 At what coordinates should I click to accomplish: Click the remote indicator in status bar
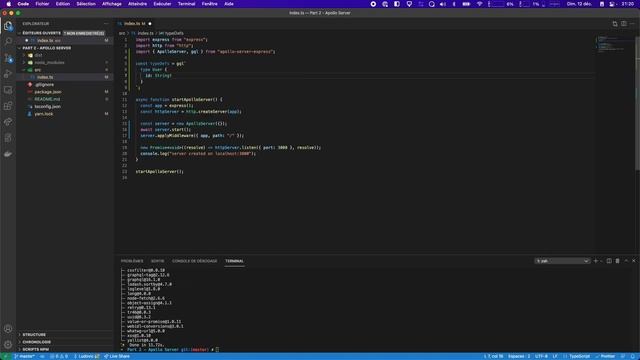[5, 356]
